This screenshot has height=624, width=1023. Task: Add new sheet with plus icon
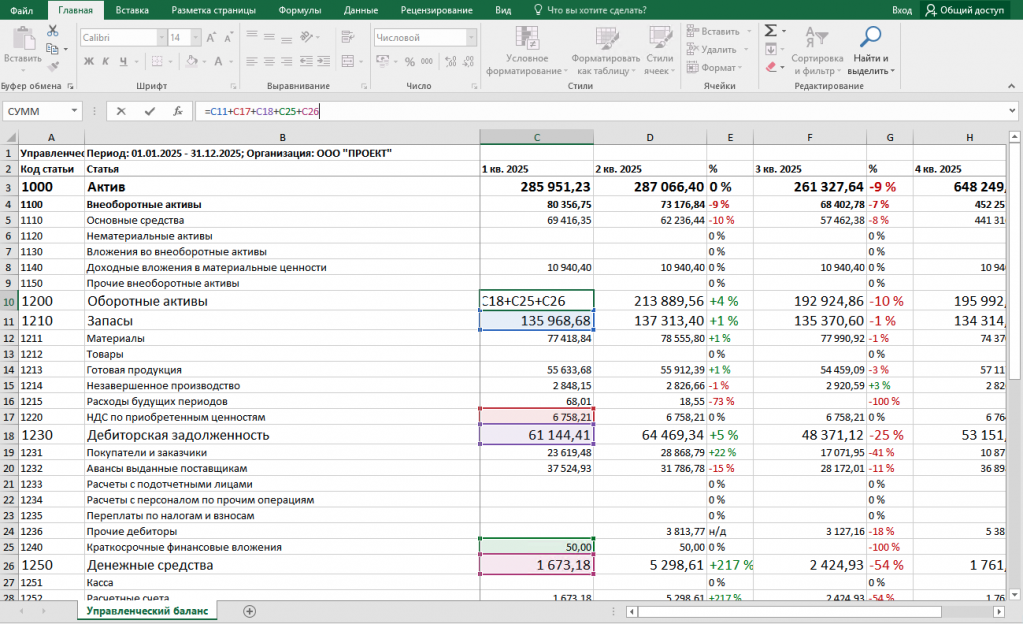pyautogui.click(x=249, y=611)
